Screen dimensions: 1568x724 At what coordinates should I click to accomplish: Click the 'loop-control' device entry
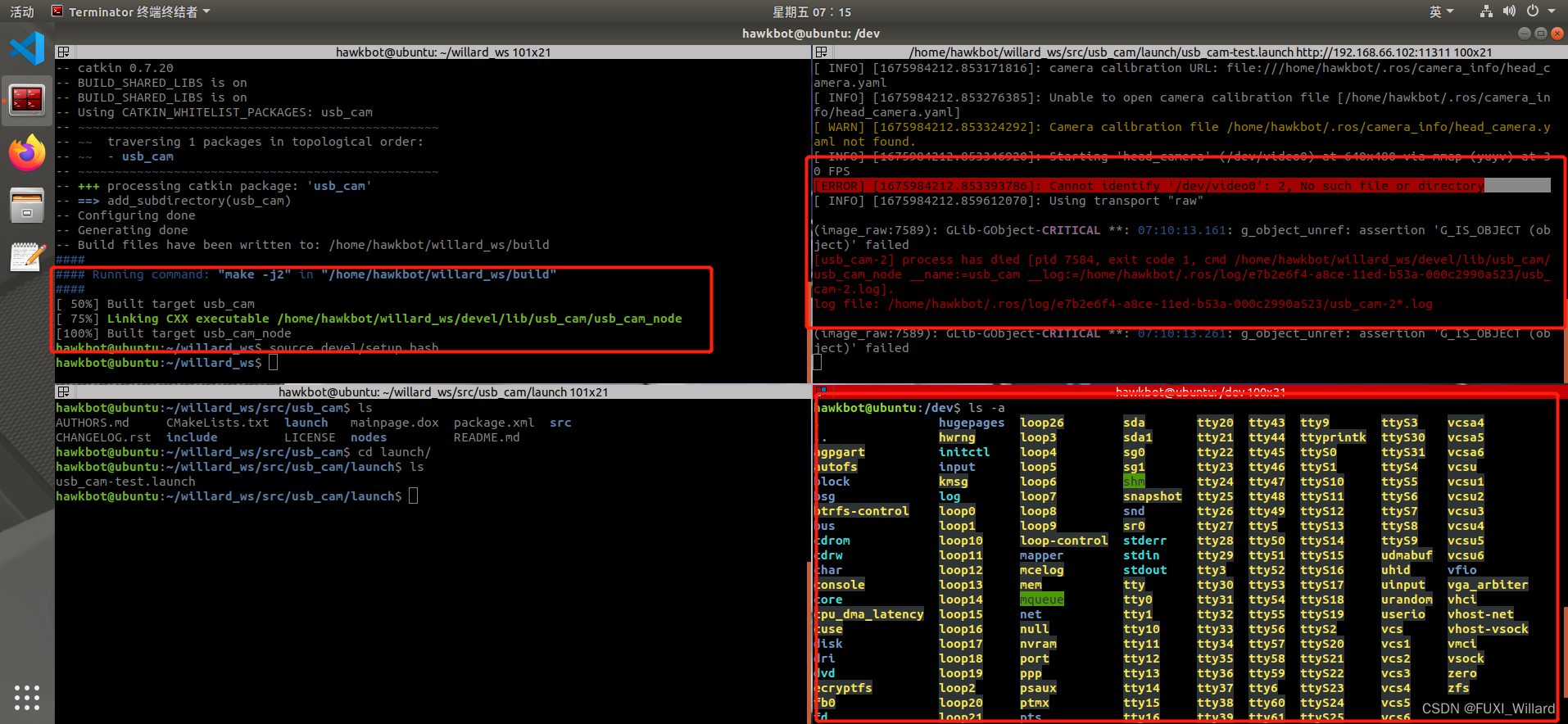tap(1064, 541)
